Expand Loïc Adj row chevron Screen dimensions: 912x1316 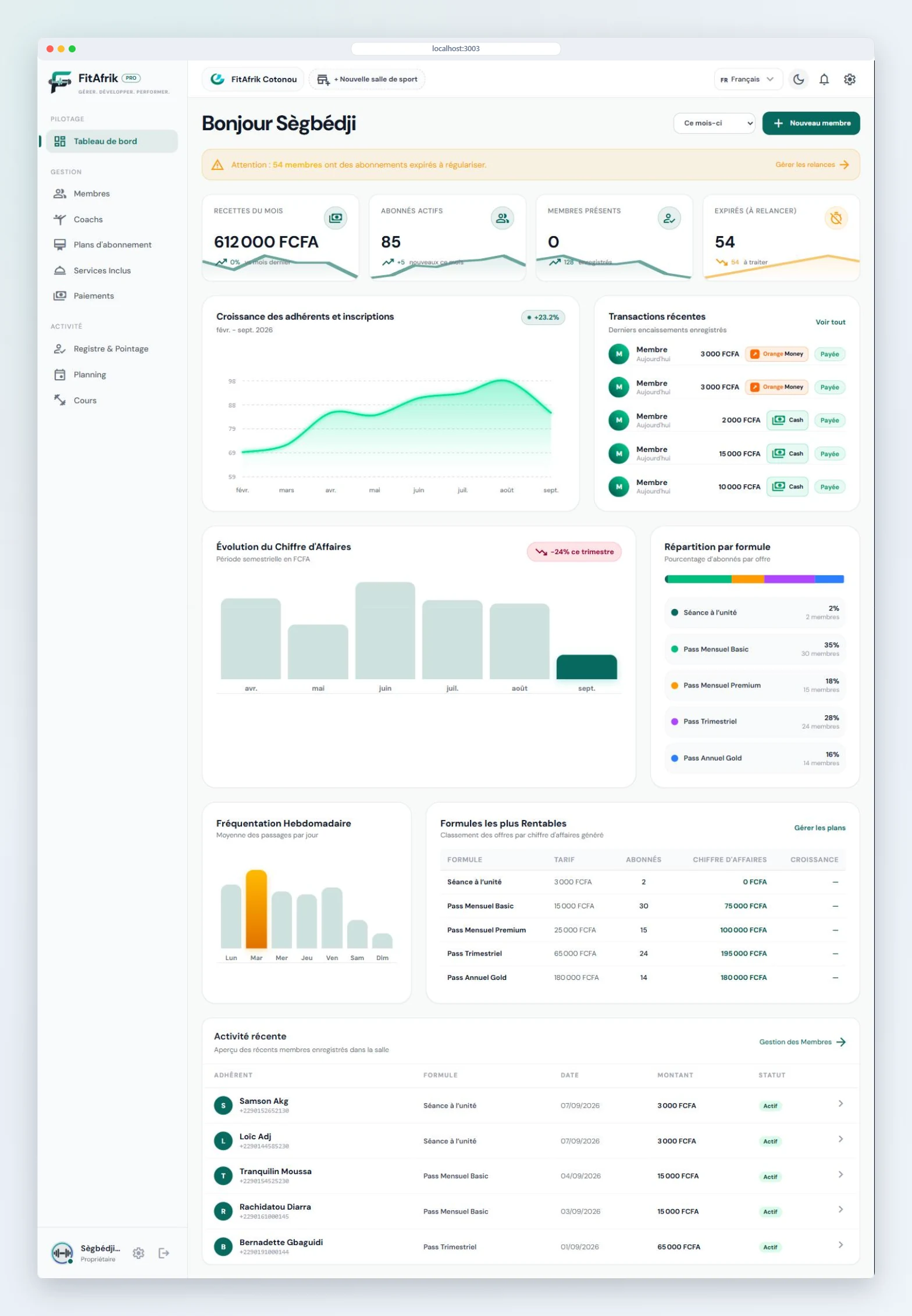coord(840,1139)
